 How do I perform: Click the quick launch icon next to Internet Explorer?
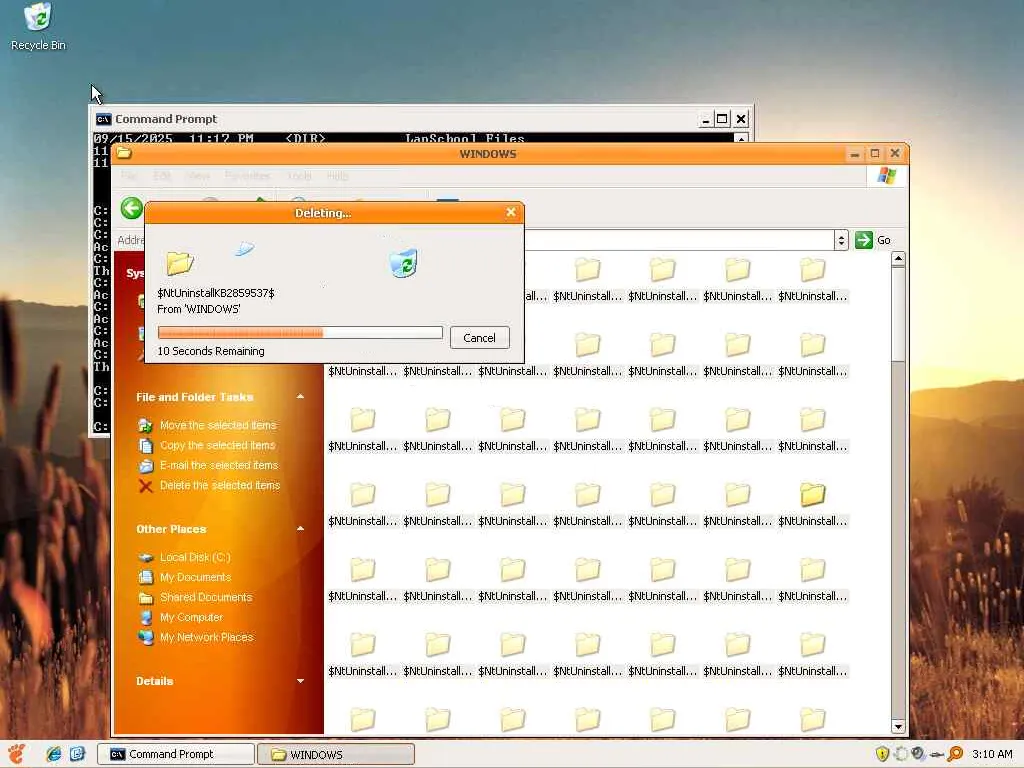(77, 754)
